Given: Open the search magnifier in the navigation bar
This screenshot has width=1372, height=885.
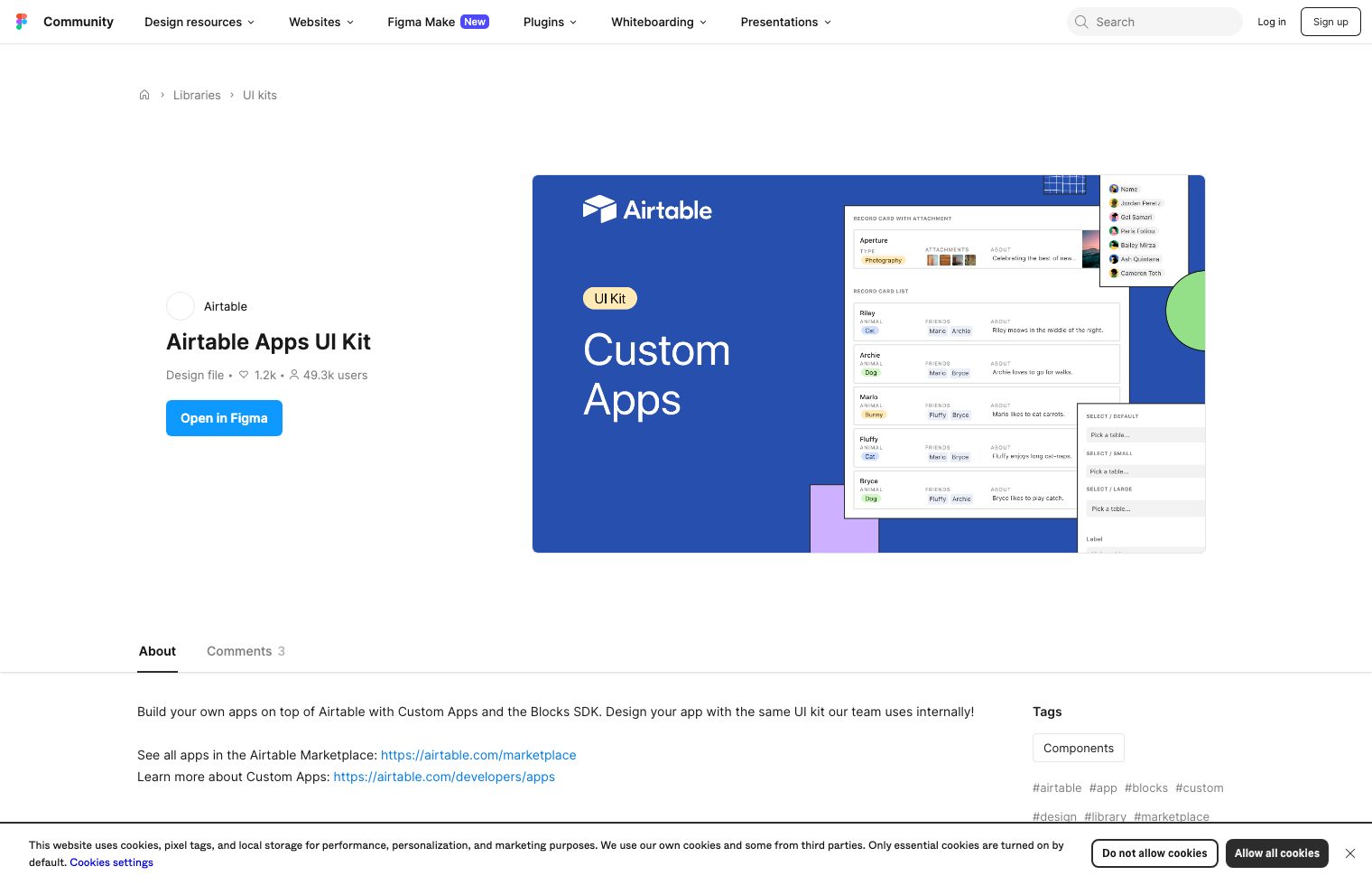Looking at the screenshot, I should (1080, 22).
